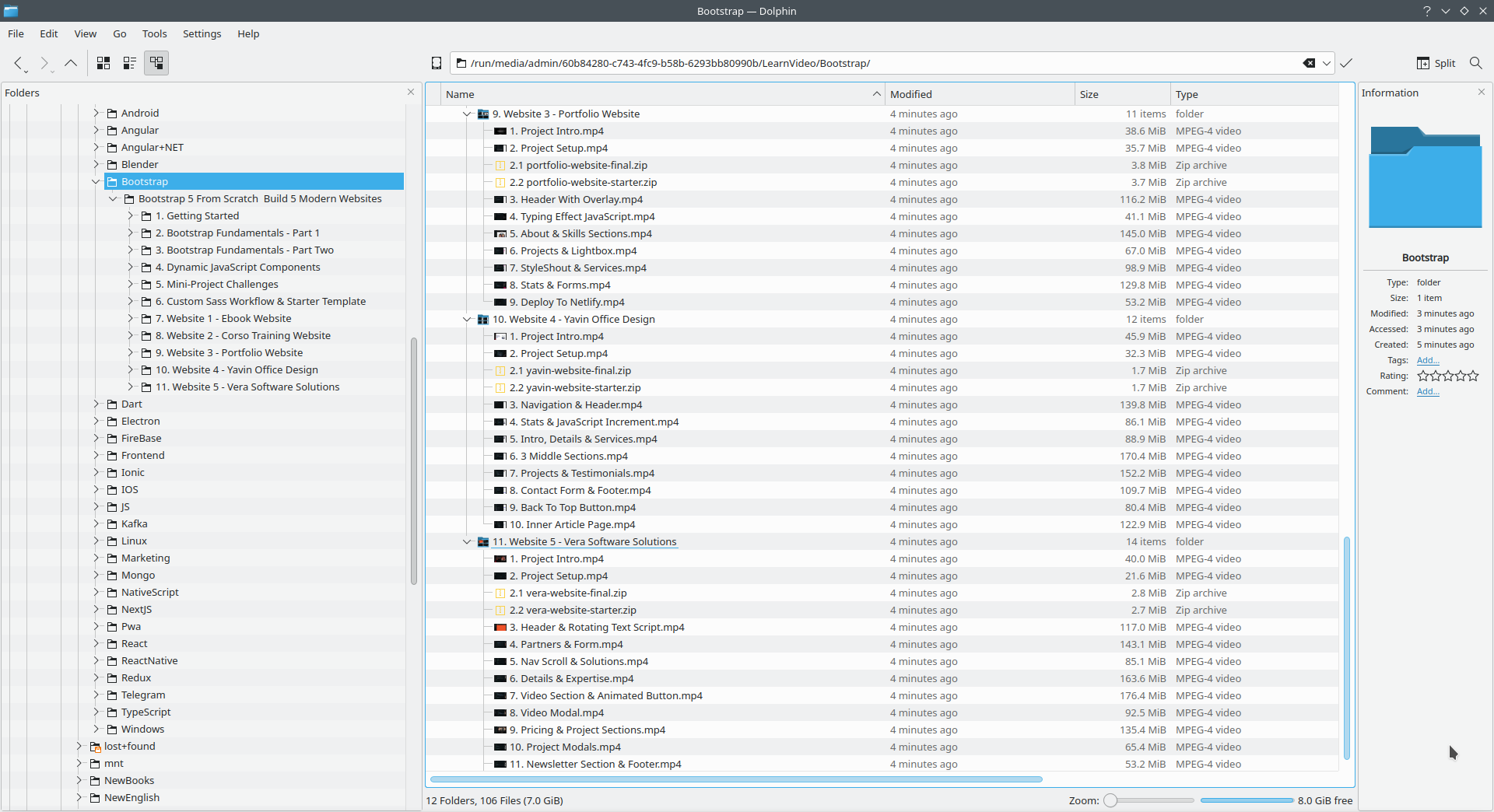Screen dimensions: 1494x812
Task: Select the 2.1 portfolio-website-final.zip archive icon
Action: (x=500, y=166)
